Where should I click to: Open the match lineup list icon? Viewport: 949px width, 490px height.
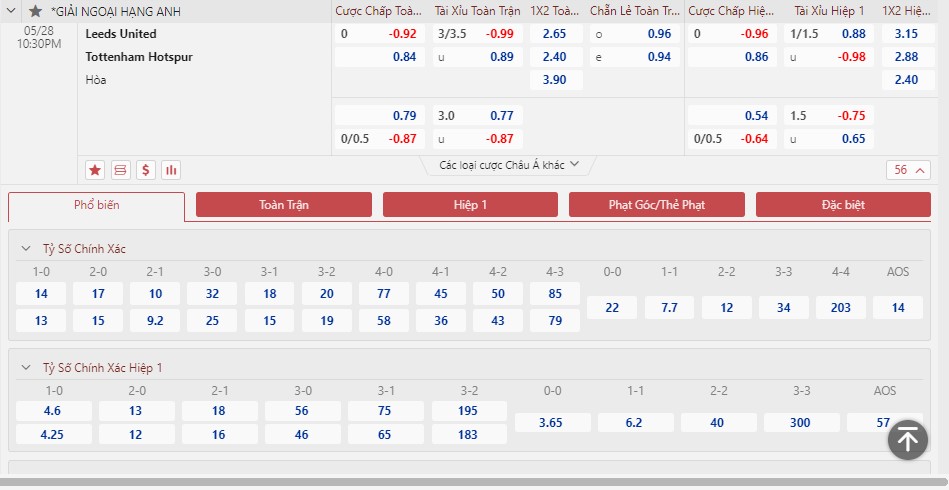(x=120, y=170)
